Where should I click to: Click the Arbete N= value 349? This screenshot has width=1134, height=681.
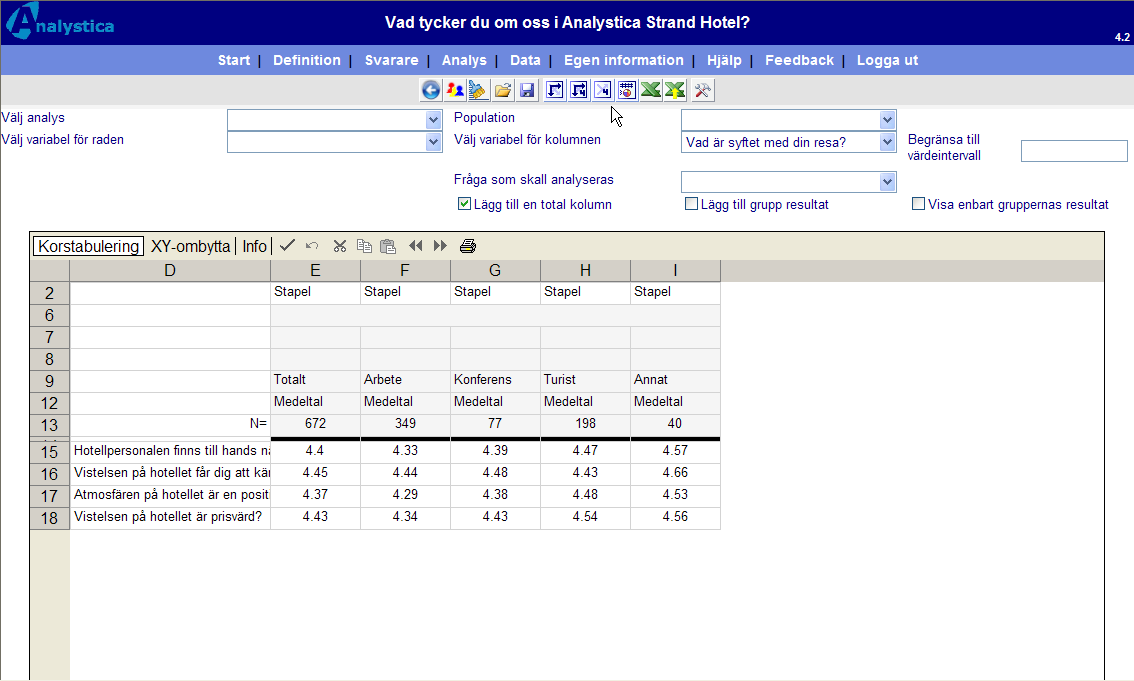point(405,424)
